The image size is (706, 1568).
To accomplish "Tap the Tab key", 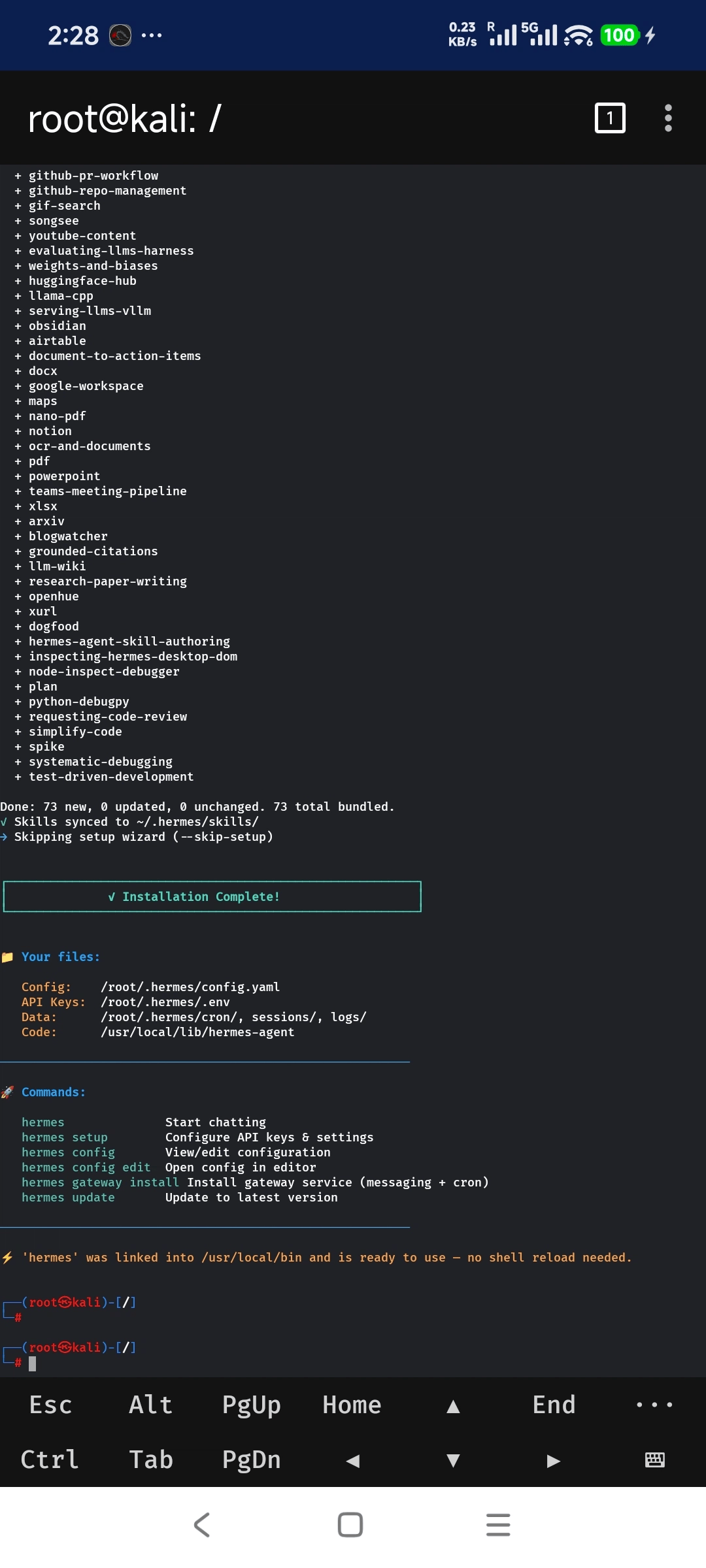I will tap(151, 1460).
